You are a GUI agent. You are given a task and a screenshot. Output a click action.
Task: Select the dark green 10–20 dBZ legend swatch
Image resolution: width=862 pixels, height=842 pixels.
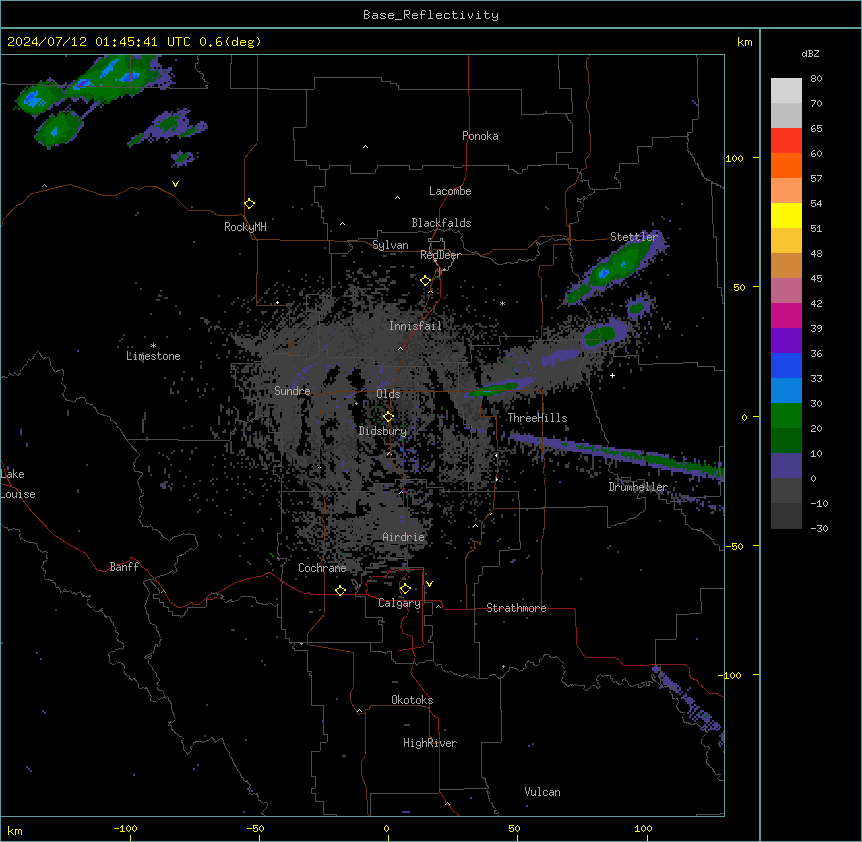click(786, 441)
